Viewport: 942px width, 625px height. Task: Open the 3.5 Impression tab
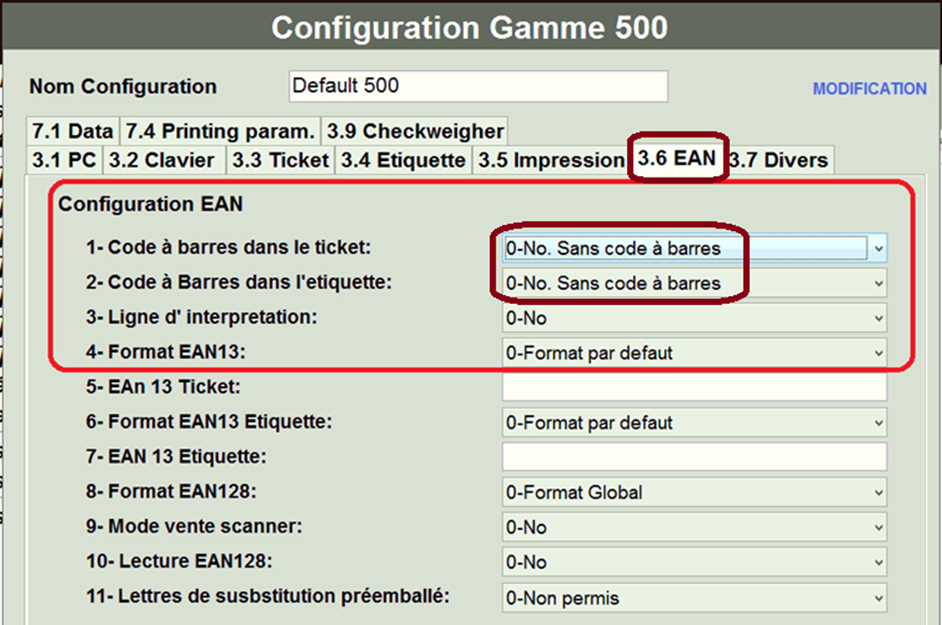click(x=550, y=160)
